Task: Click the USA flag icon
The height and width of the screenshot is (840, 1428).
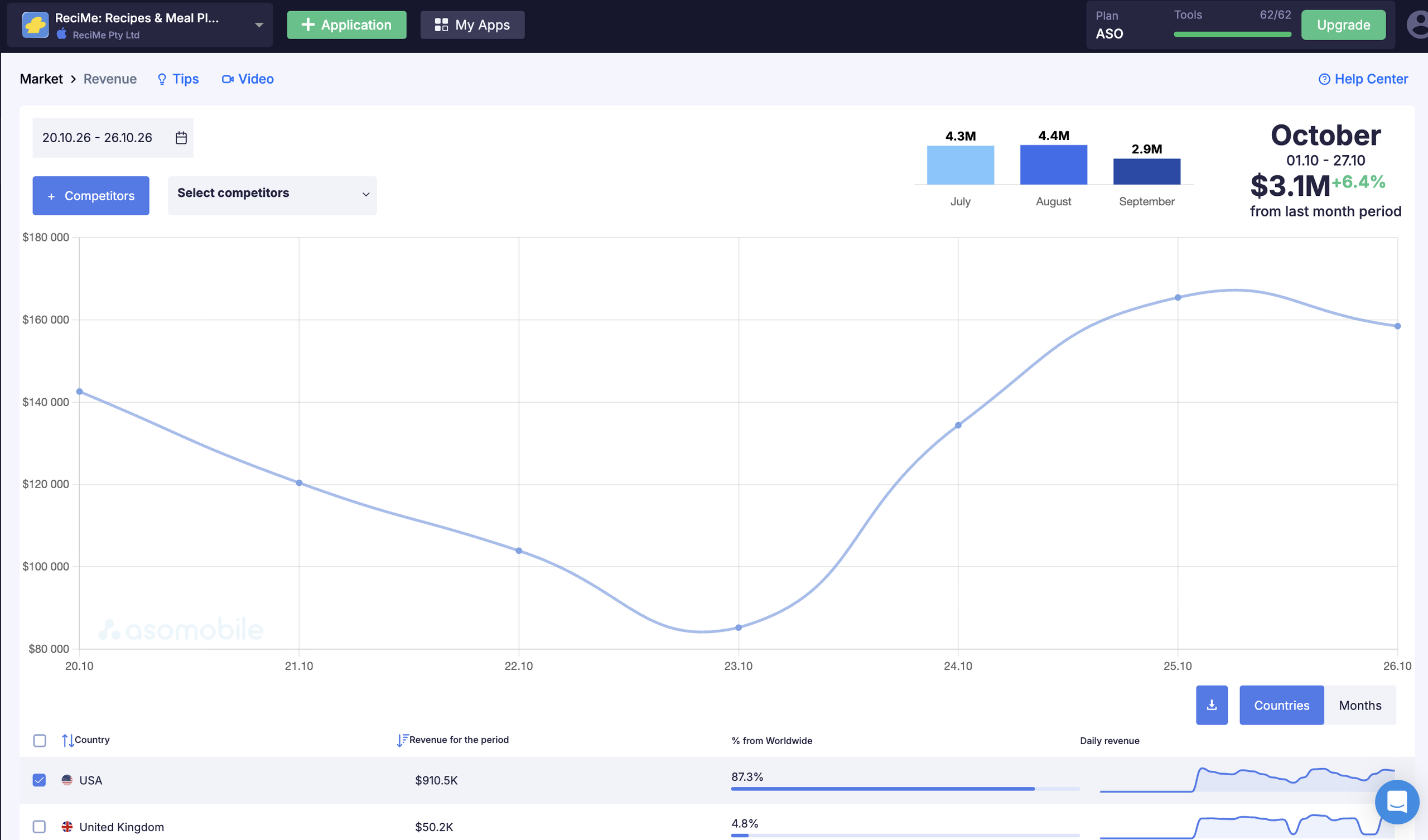Action: click(67, 780)
